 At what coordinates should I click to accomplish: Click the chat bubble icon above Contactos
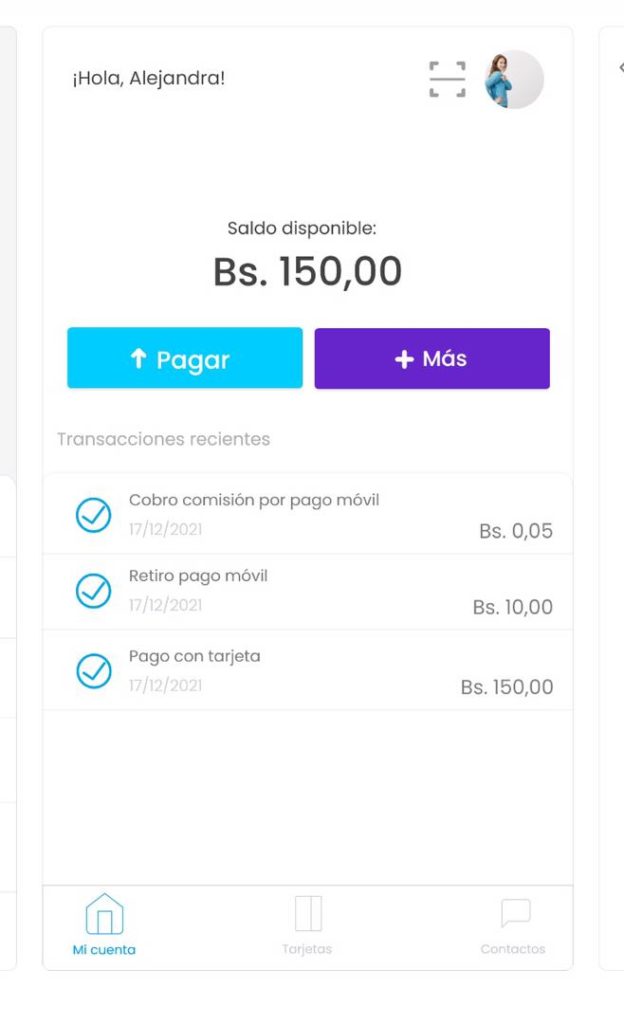pos(514,914)
